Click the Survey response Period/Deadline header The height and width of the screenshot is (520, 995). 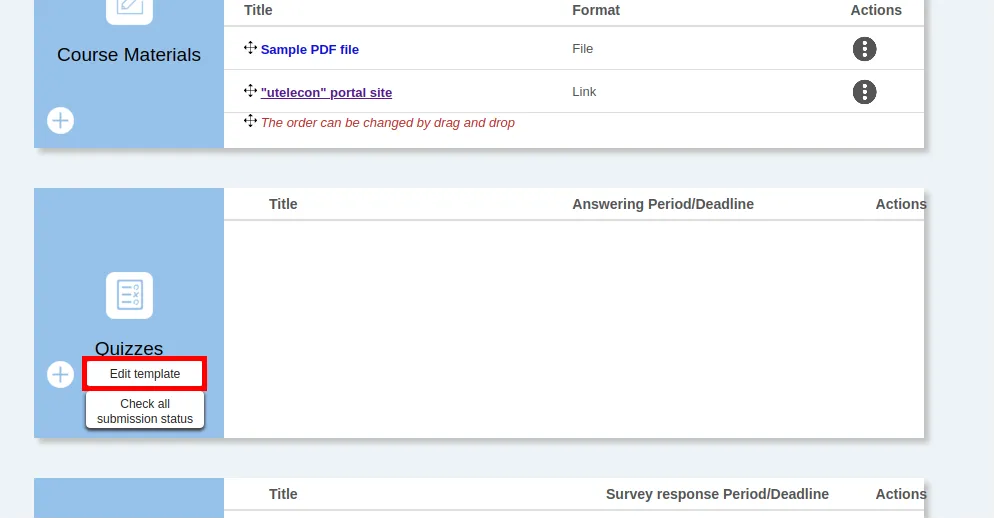tap(717, 494)
